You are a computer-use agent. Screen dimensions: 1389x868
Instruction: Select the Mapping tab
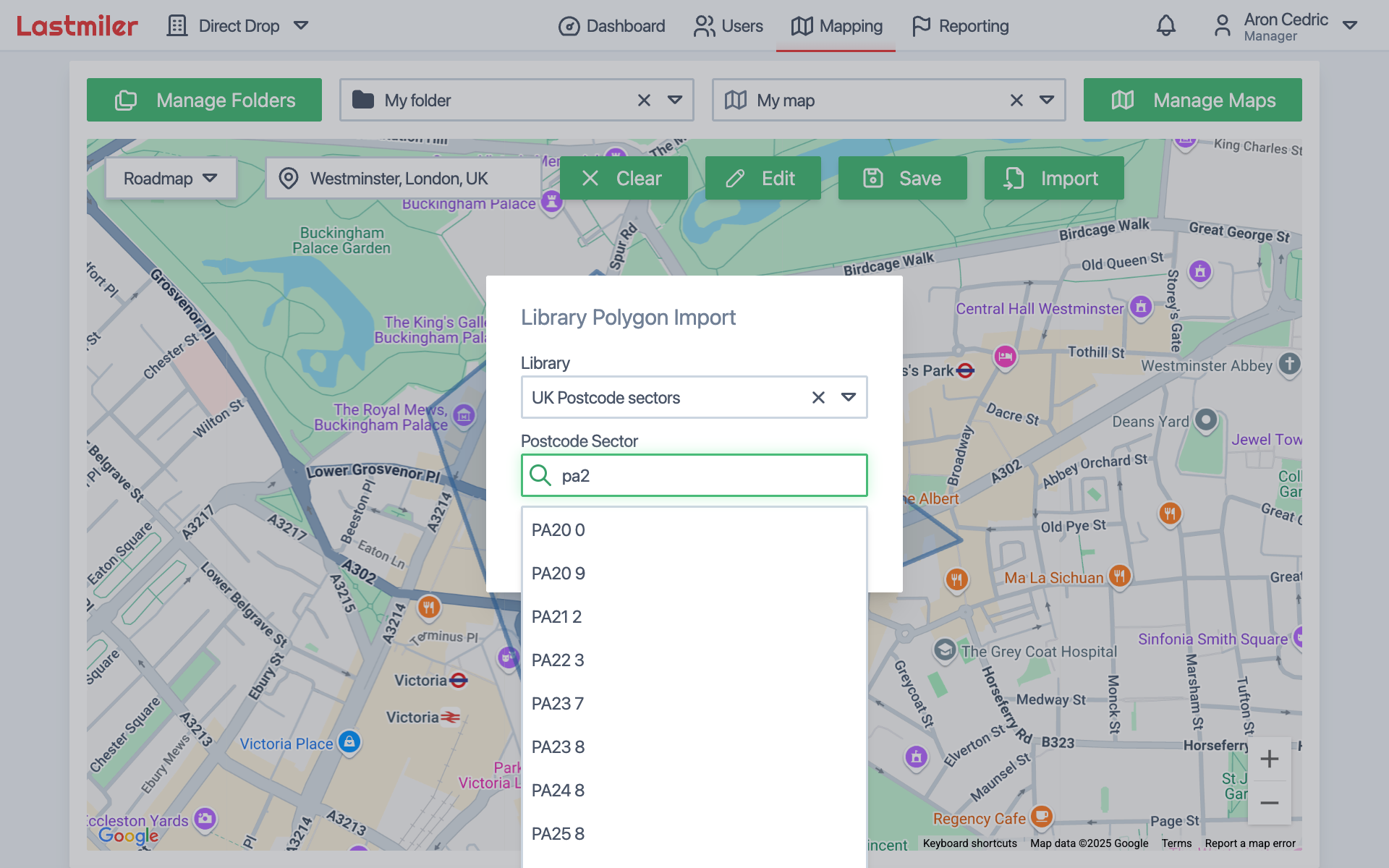coord(836,26)
